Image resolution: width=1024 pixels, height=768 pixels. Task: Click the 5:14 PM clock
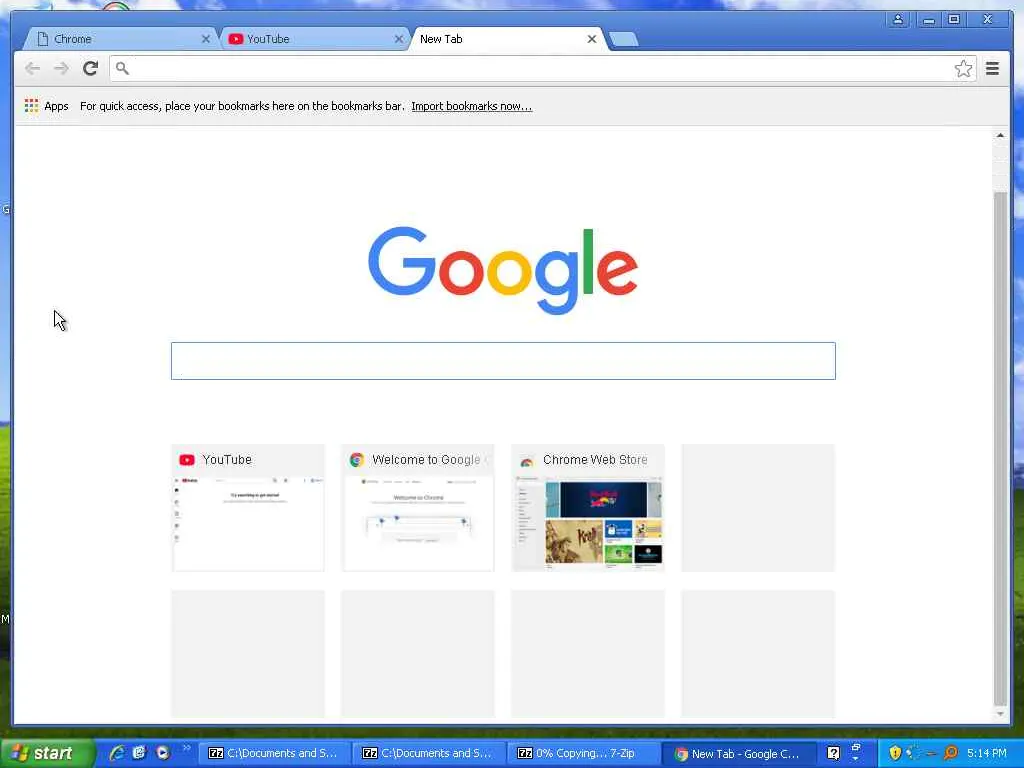click(987, 753)
